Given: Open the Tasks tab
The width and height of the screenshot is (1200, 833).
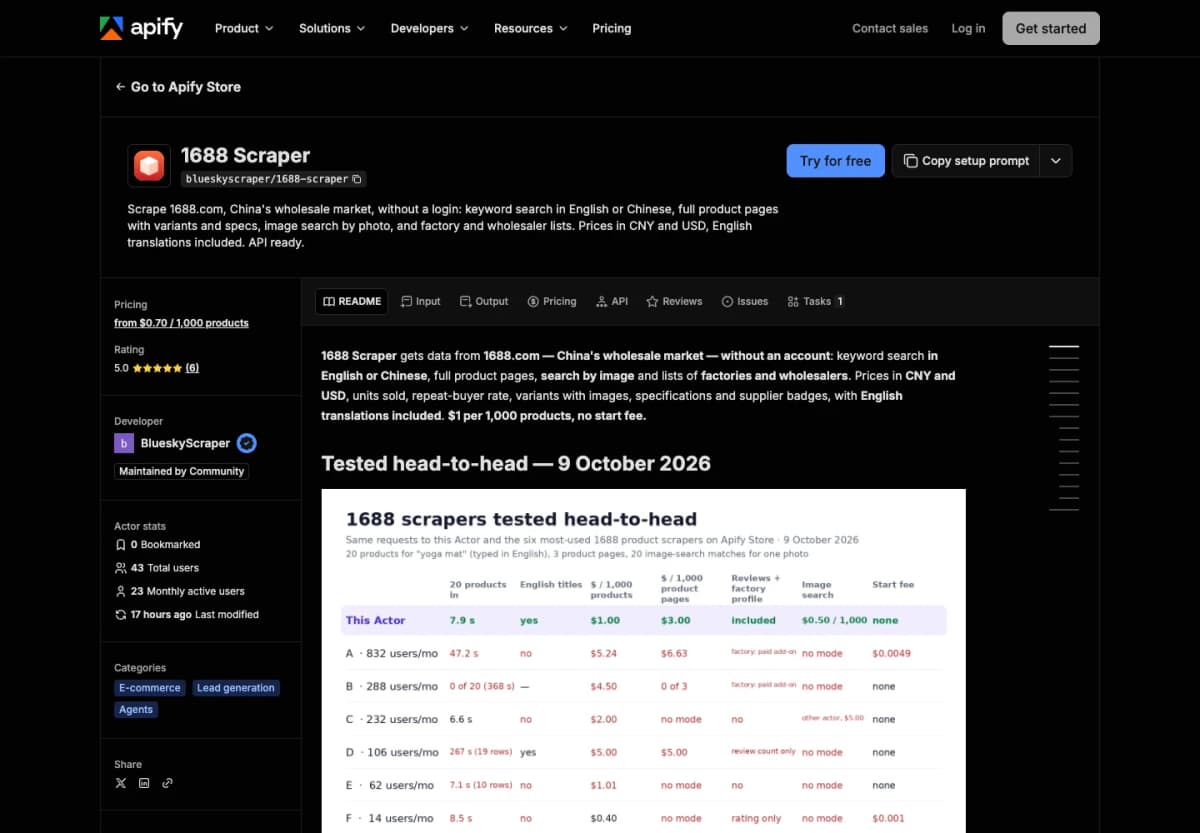Looking at the screenshot, I should 815,301.
